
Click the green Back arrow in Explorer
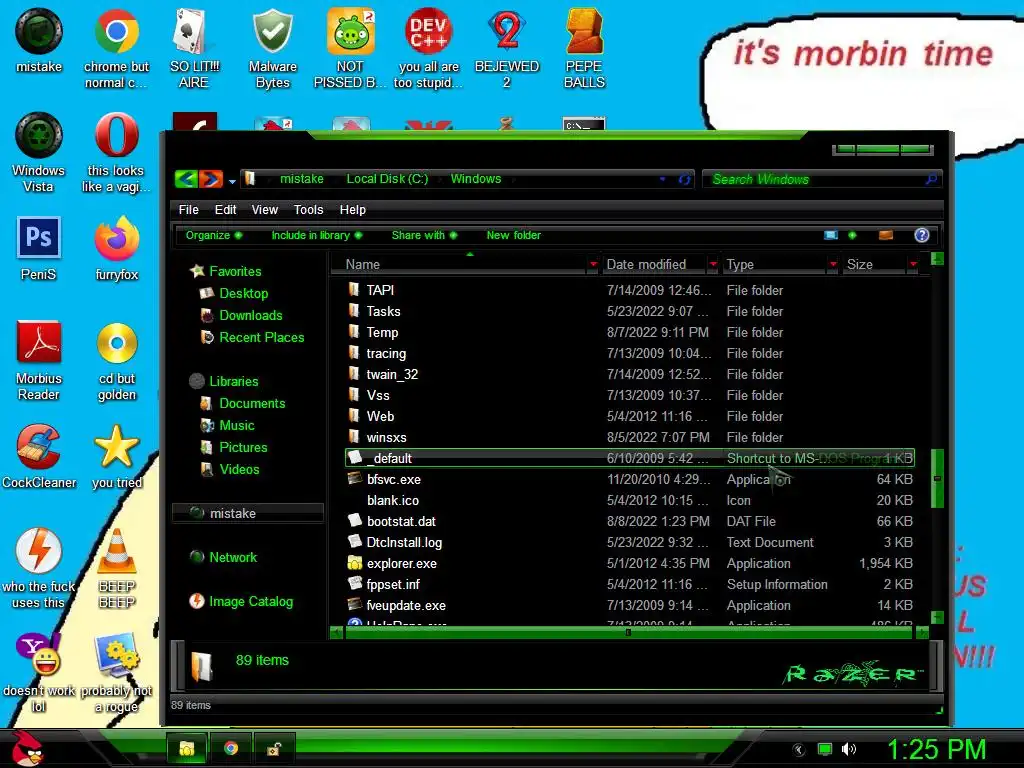[x=186, y=179]
